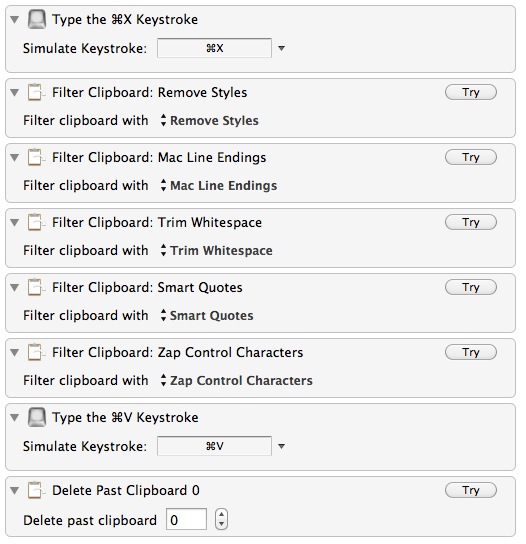Click the clipboard icon of Mac Line Endings action
The image size is (526, 544).
pyautogui.click(x=36, y=158)
